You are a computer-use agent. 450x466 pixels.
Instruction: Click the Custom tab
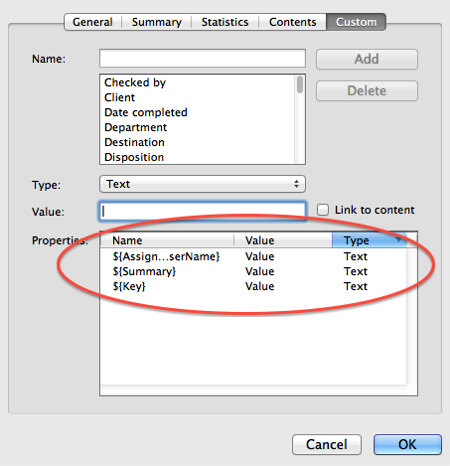pyautogui.click(x=356, y=22)
